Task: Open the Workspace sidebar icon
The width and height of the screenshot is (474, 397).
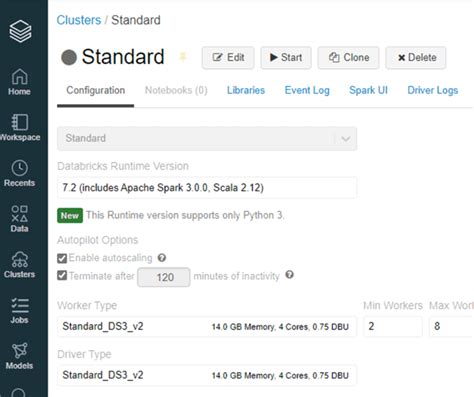Action: [20, 128]
